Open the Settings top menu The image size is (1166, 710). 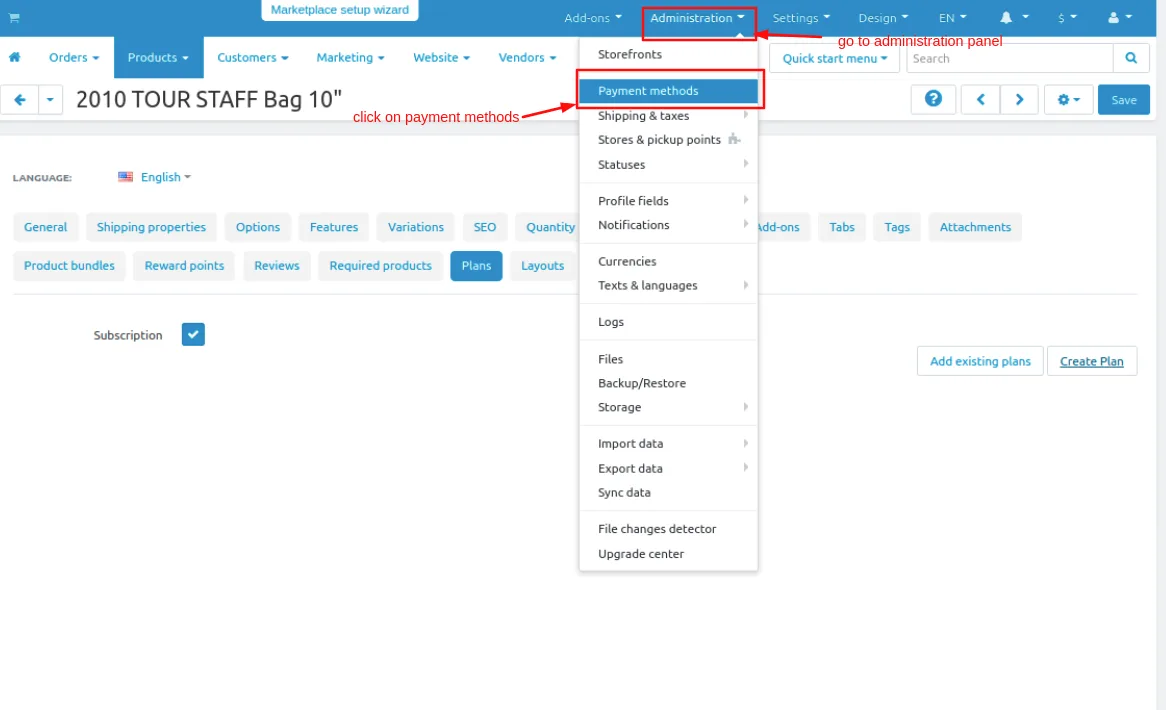pos(801,18)
